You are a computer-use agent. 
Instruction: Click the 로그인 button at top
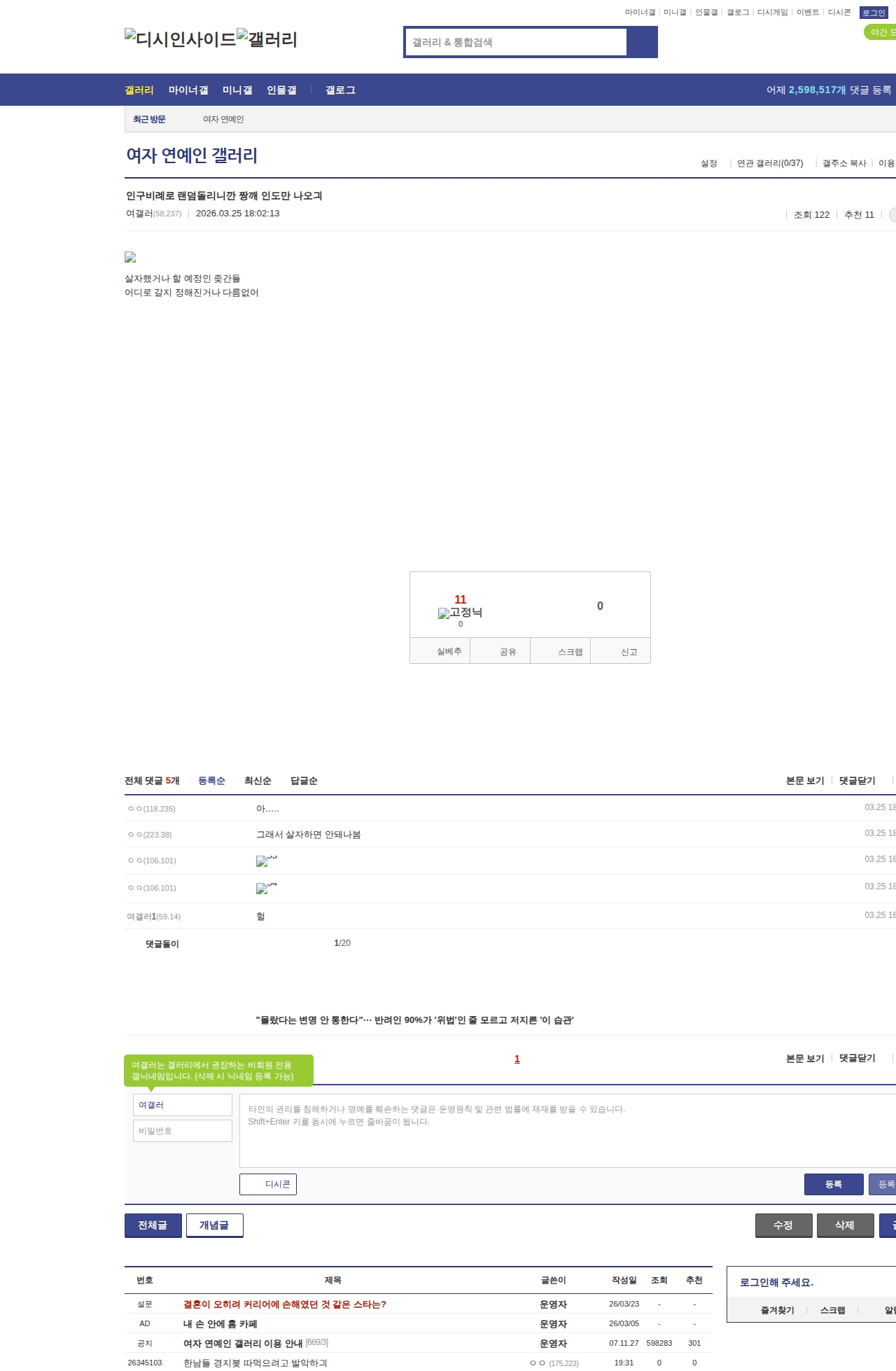point(874,13)
